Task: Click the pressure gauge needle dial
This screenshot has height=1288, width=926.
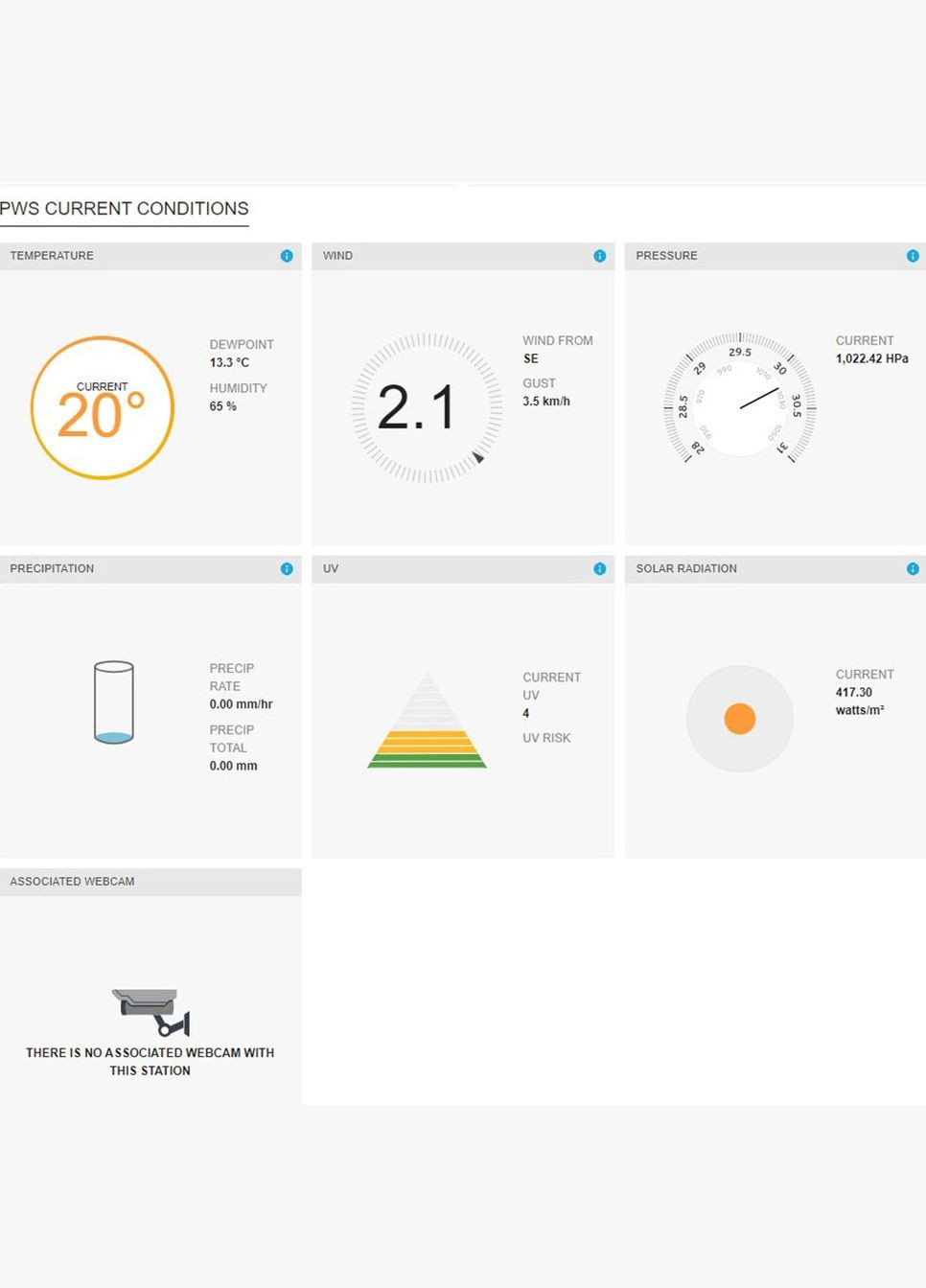Action: pyautogui.click(x=740, y=407)
